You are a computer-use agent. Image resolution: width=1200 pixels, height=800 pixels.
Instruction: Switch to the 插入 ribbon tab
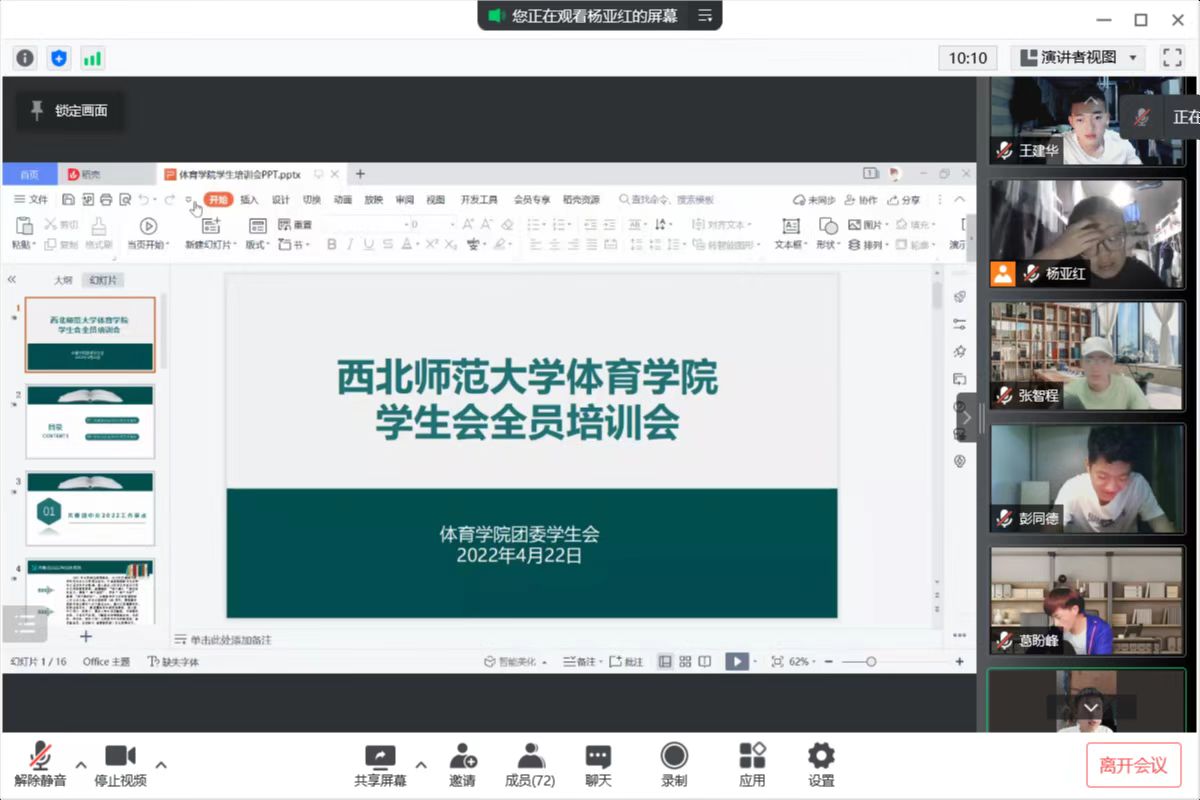249,200
